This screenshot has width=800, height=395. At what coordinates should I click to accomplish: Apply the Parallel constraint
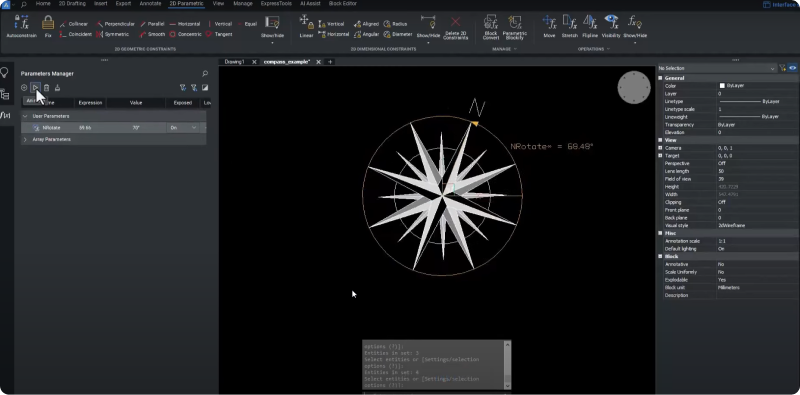point(152,24)
